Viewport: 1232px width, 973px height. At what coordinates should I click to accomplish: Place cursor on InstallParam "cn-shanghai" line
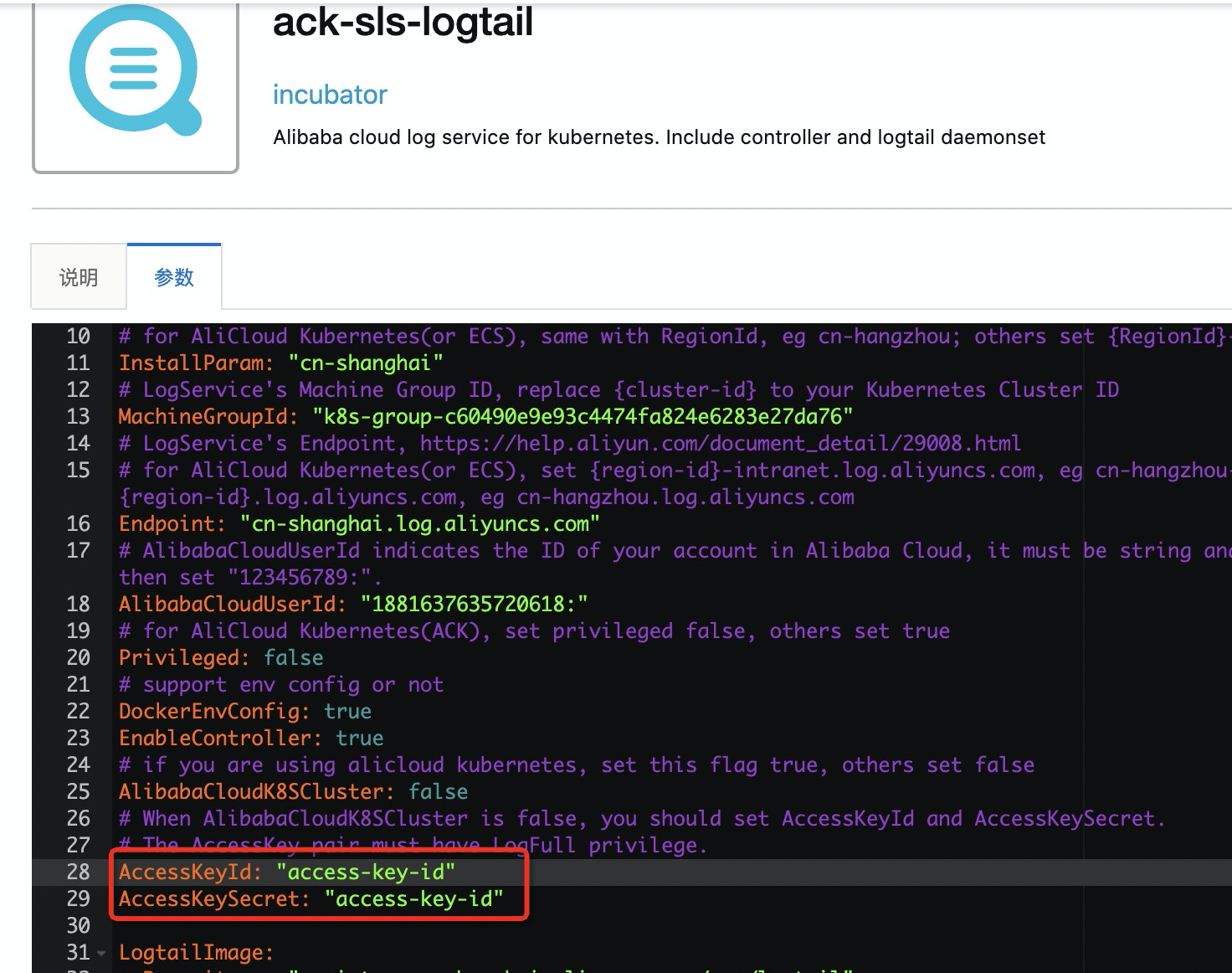280,363
